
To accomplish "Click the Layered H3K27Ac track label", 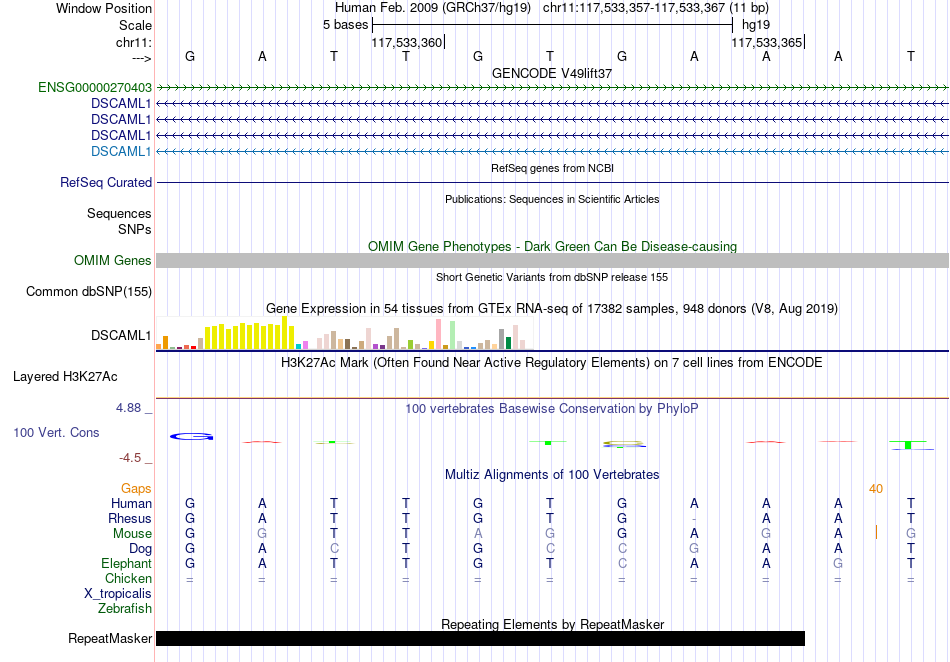I will (65, 377).
